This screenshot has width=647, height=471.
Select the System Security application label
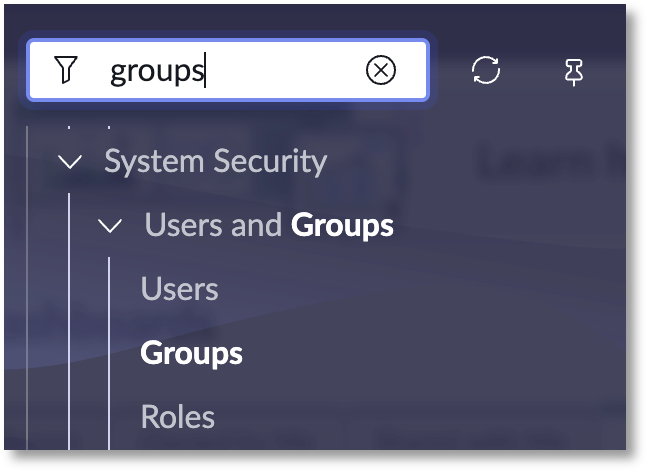click(215, 161)
